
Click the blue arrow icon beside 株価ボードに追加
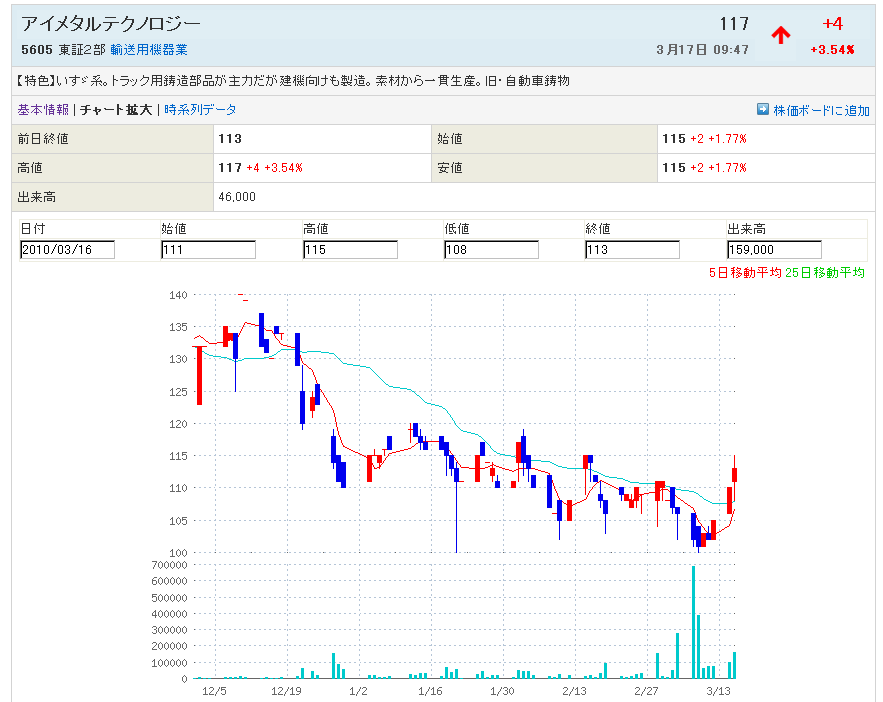[762, 109]
